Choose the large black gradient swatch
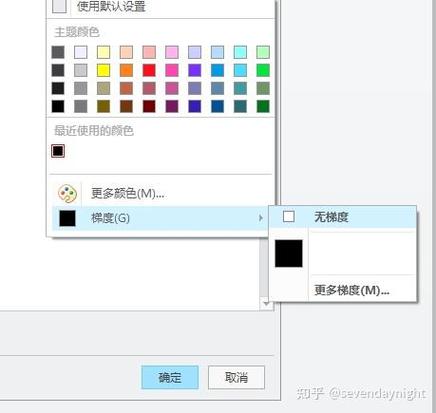The height and width of the screenshot is (413, 436). click(x=289, y=253)
